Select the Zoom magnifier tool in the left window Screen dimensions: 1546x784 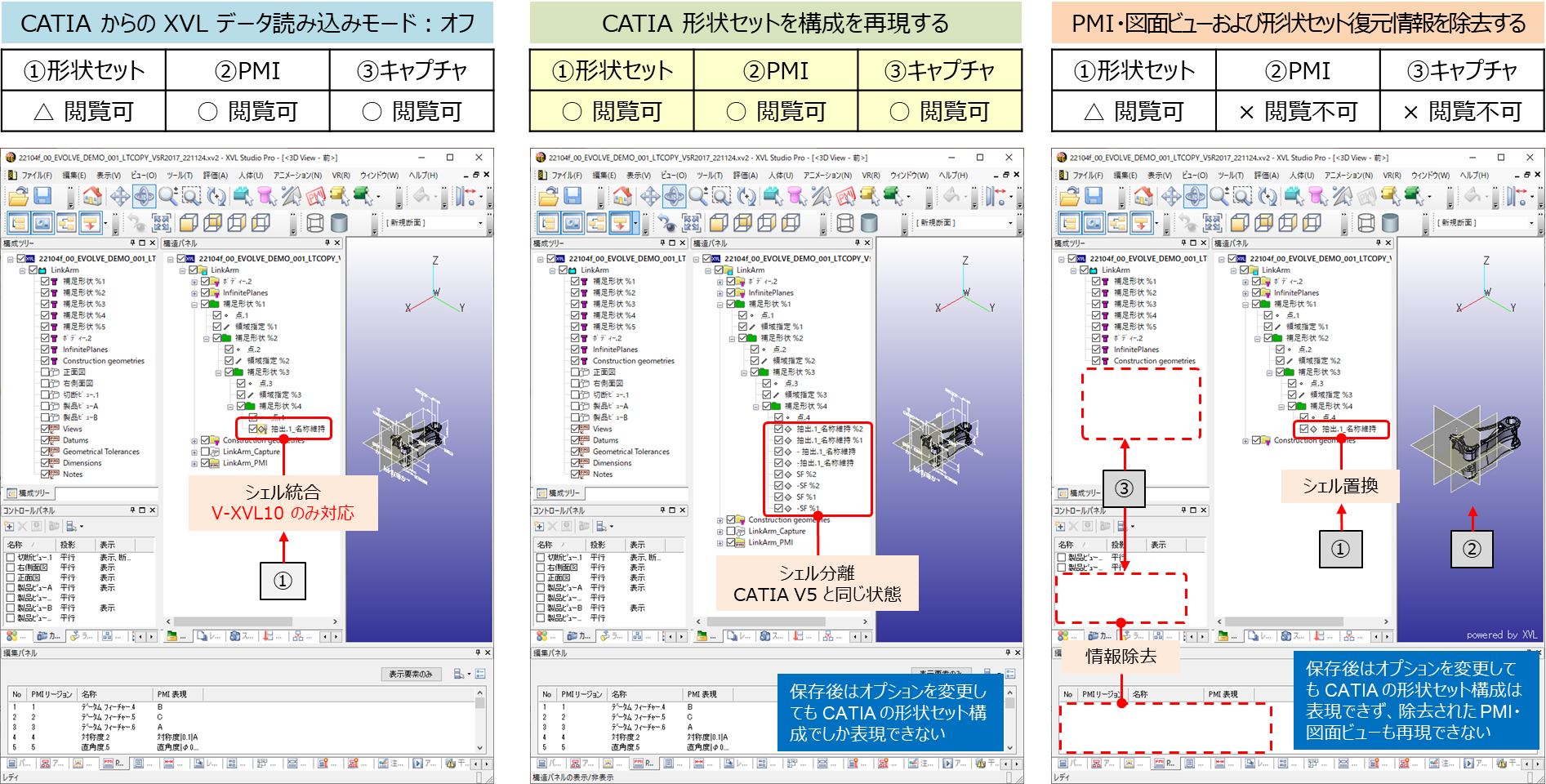[167, 196]
